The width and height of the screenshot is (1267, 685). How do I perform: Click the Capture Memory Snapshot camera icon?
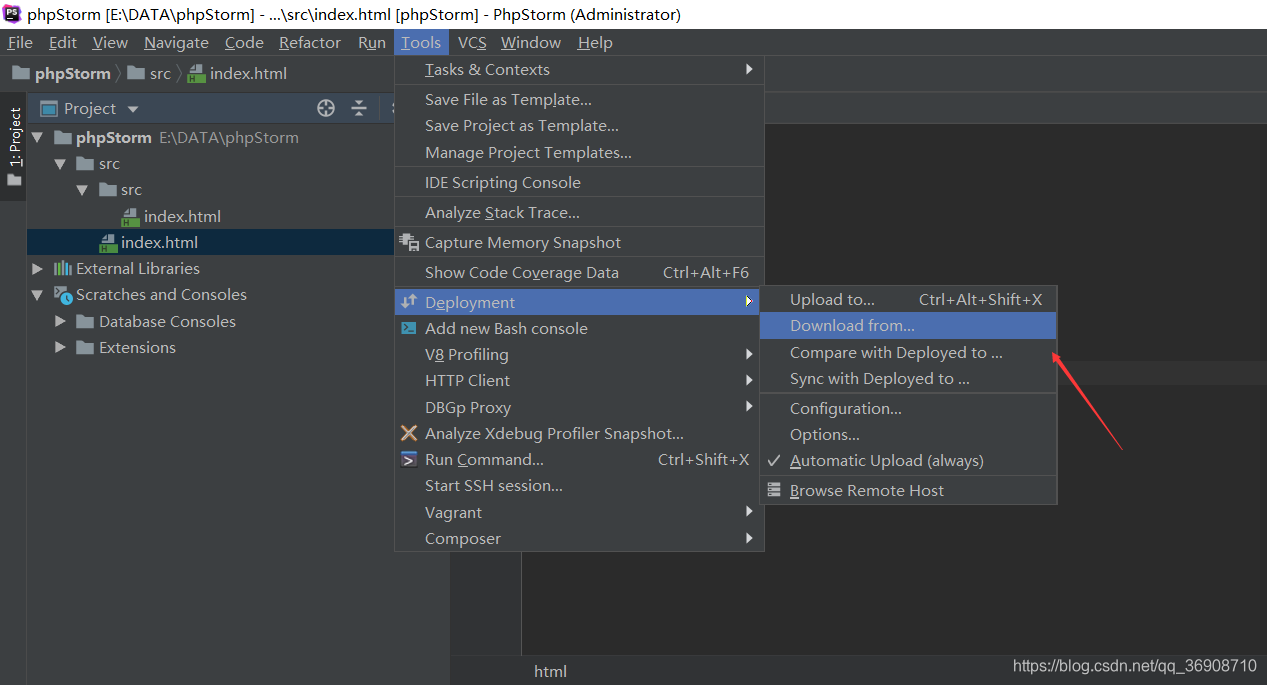(x=408, y=242)
